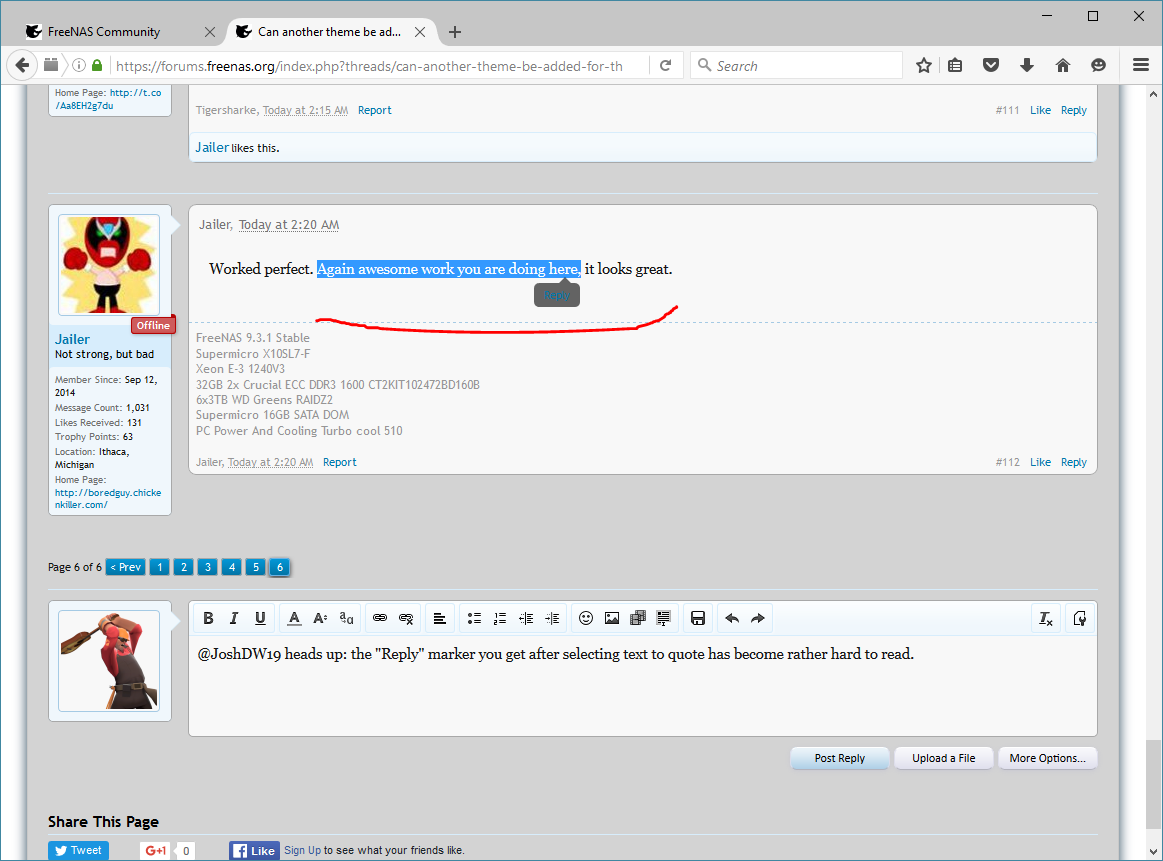This screenshot has height=861, width=1163.
Task: Save the draft with the floppy icon
Action: 698,618
